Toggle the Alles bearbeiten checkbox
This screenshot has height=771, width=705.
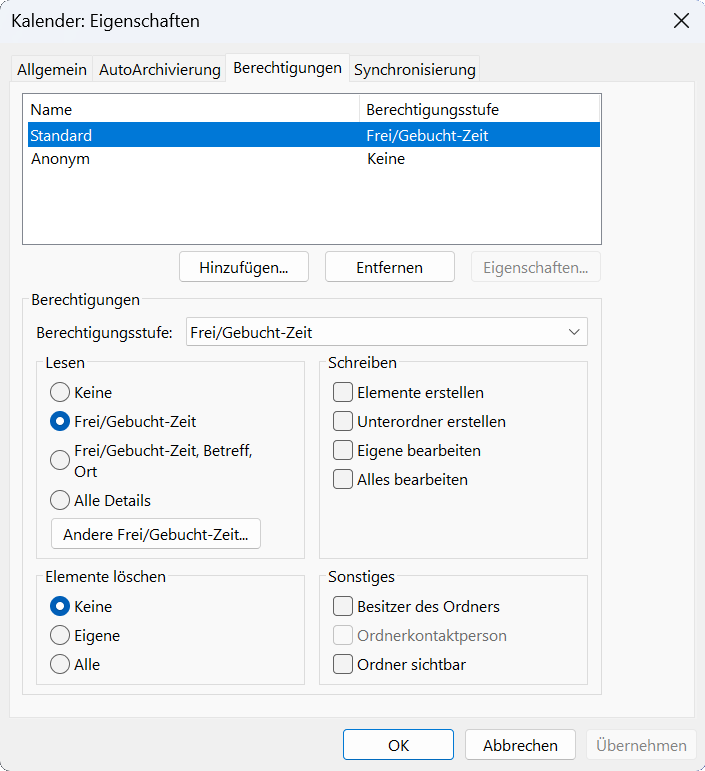(343, 480)
